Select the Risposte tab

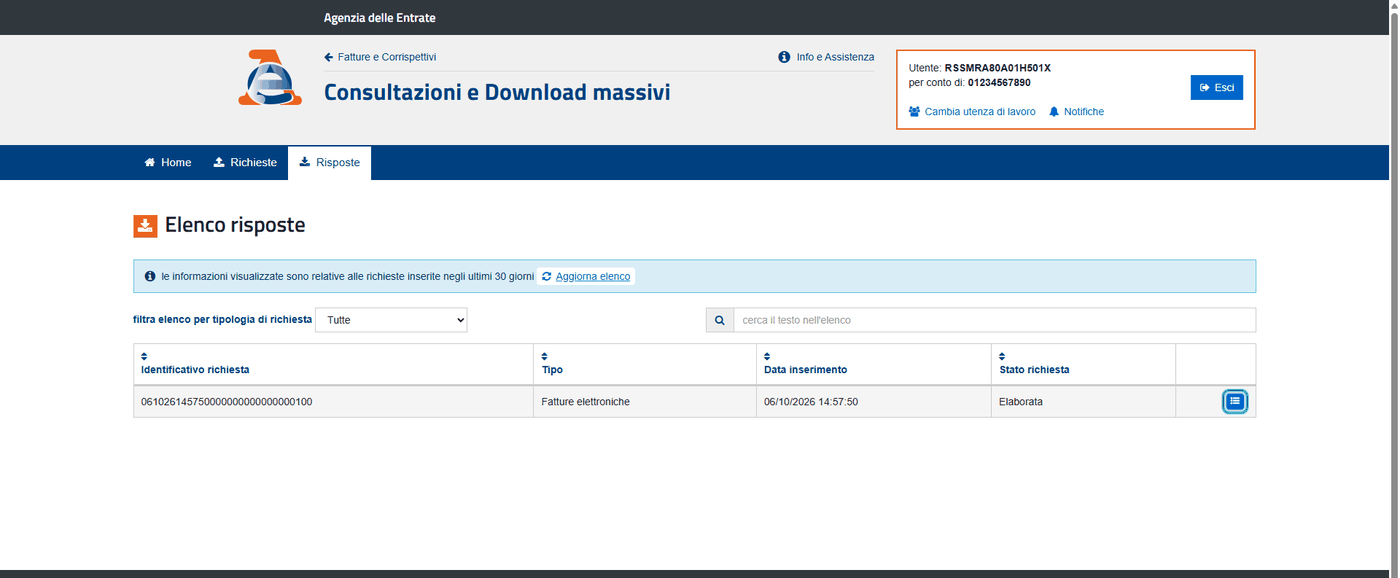click(x=330, y=163)
